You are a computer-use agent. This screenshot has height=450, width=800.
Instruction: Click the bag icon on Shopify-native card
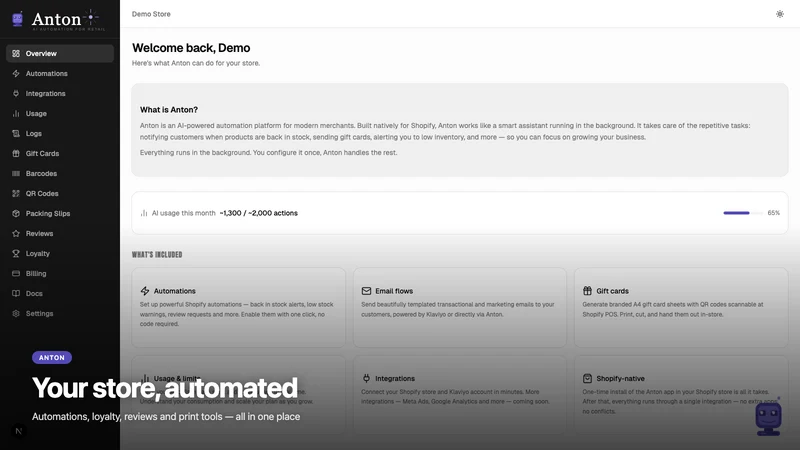[587, 378]
